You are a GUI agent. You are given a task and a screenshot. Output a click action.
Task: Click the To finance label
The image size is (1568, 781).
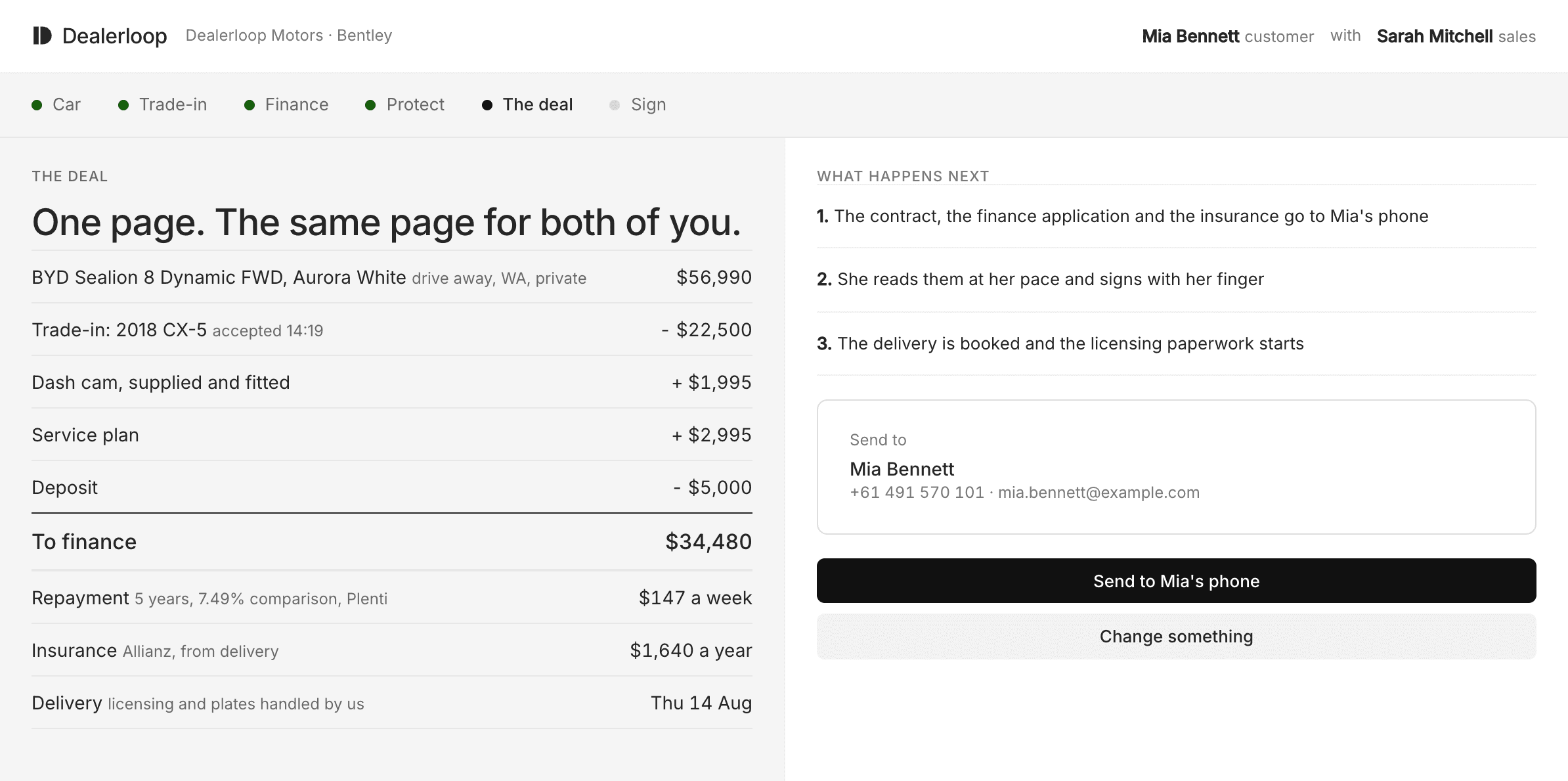click(84, 542)
